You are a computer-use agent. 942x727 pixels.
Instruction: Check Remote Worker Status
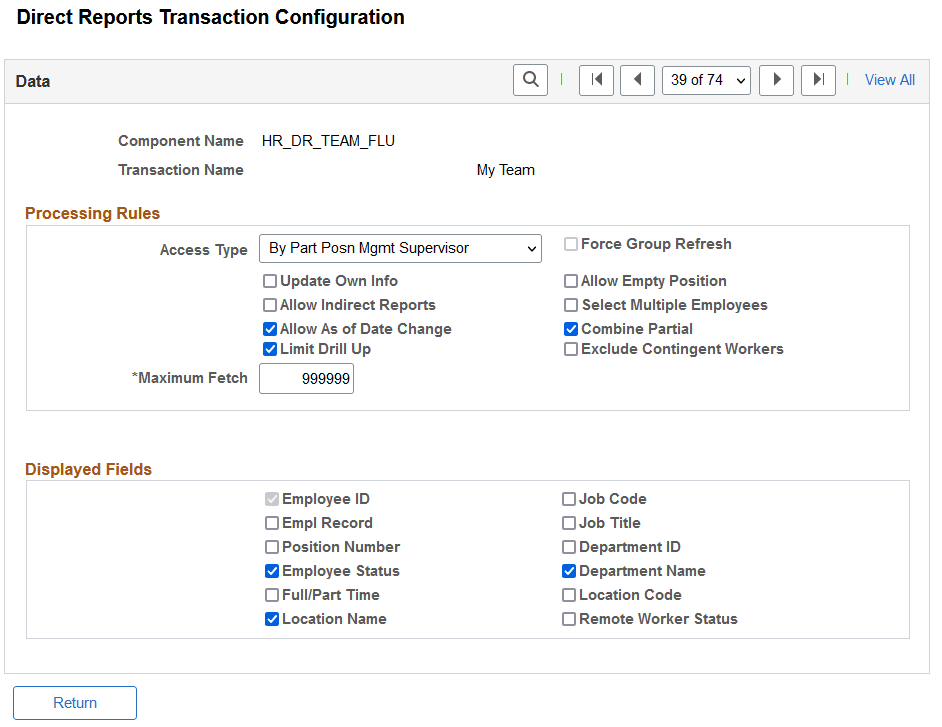[x=568, y=618]
